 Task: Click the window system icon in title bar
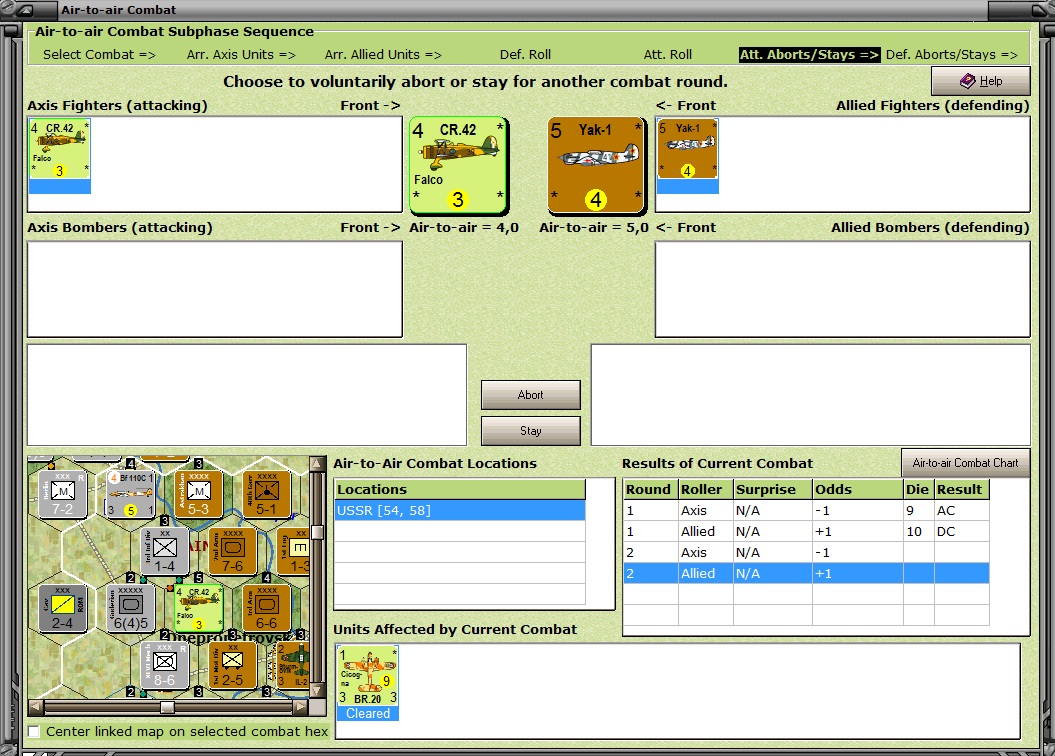tap(25, 9)
